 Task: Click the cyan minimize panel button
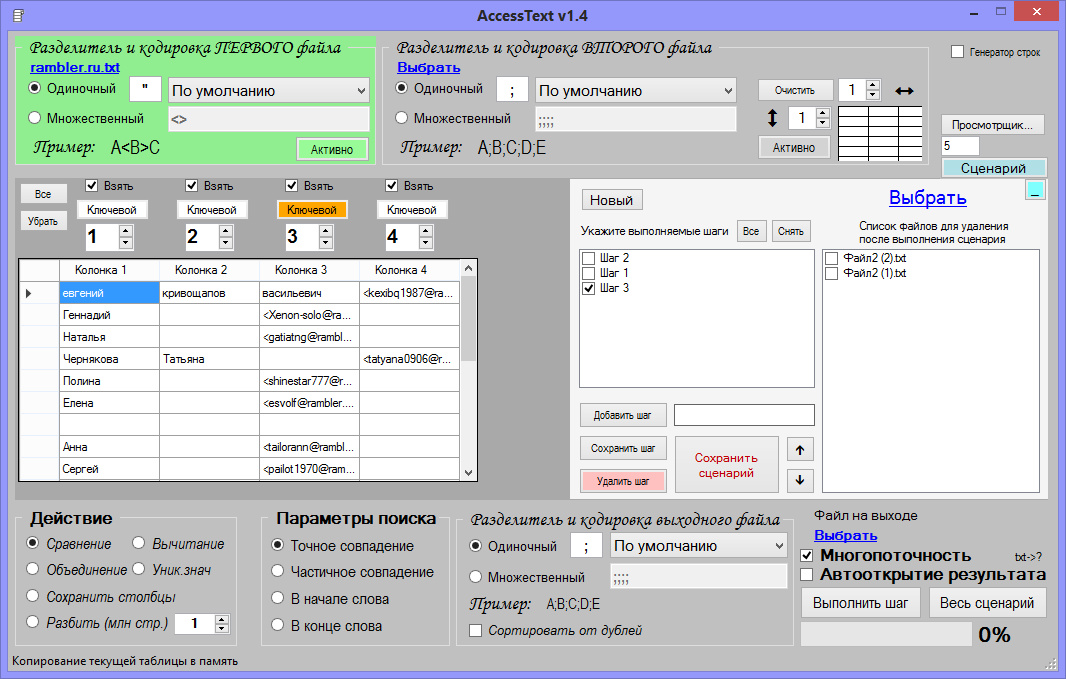[1035, 190]
